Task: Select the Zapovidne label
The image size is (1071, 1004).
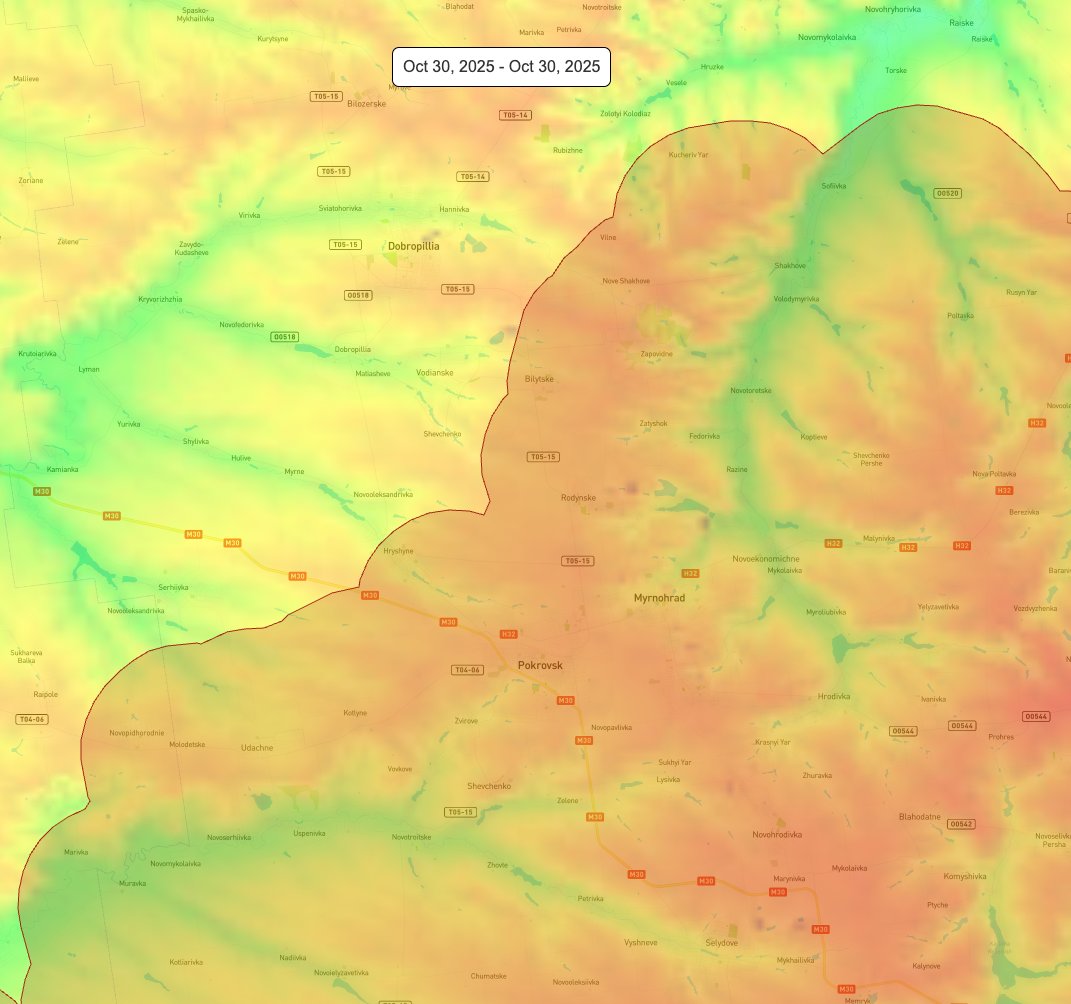Action: [656, 354]
